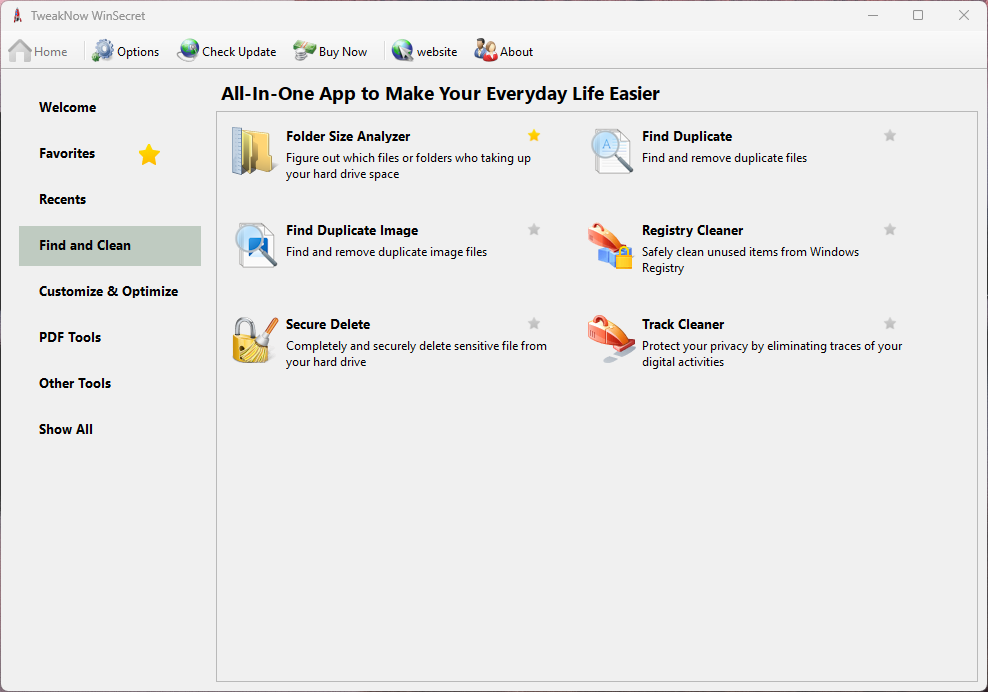988x692 pixels.
Task: Launch Find Duplicate tool icon
Action: pos(611,152)
